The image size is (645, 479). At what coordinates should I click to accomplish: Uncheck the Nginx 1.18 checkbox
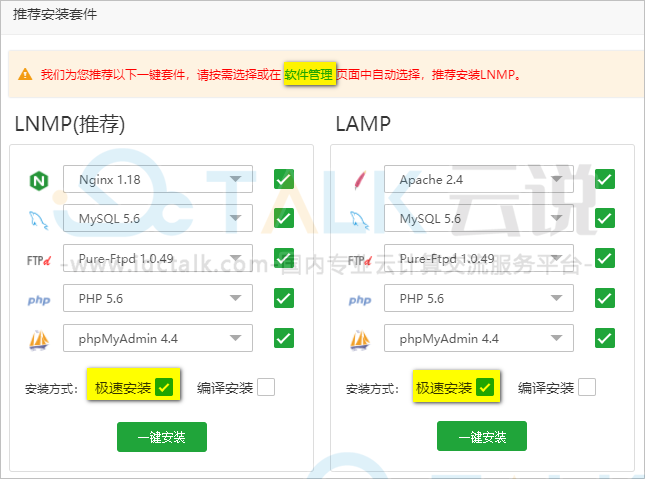coord(284,179)
